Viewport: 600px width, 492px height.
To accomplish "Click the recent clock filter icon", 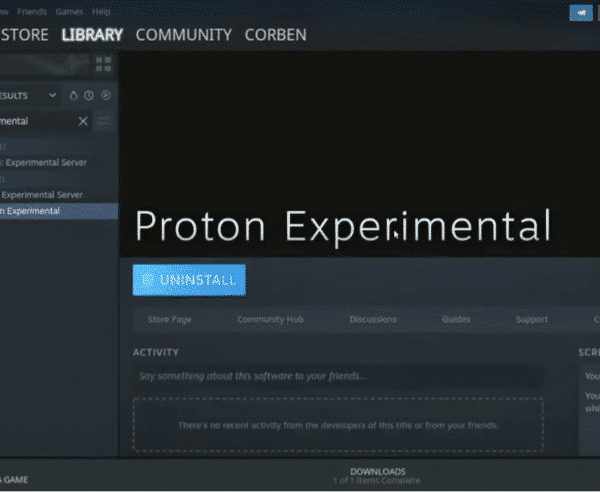I will point(89,95).
